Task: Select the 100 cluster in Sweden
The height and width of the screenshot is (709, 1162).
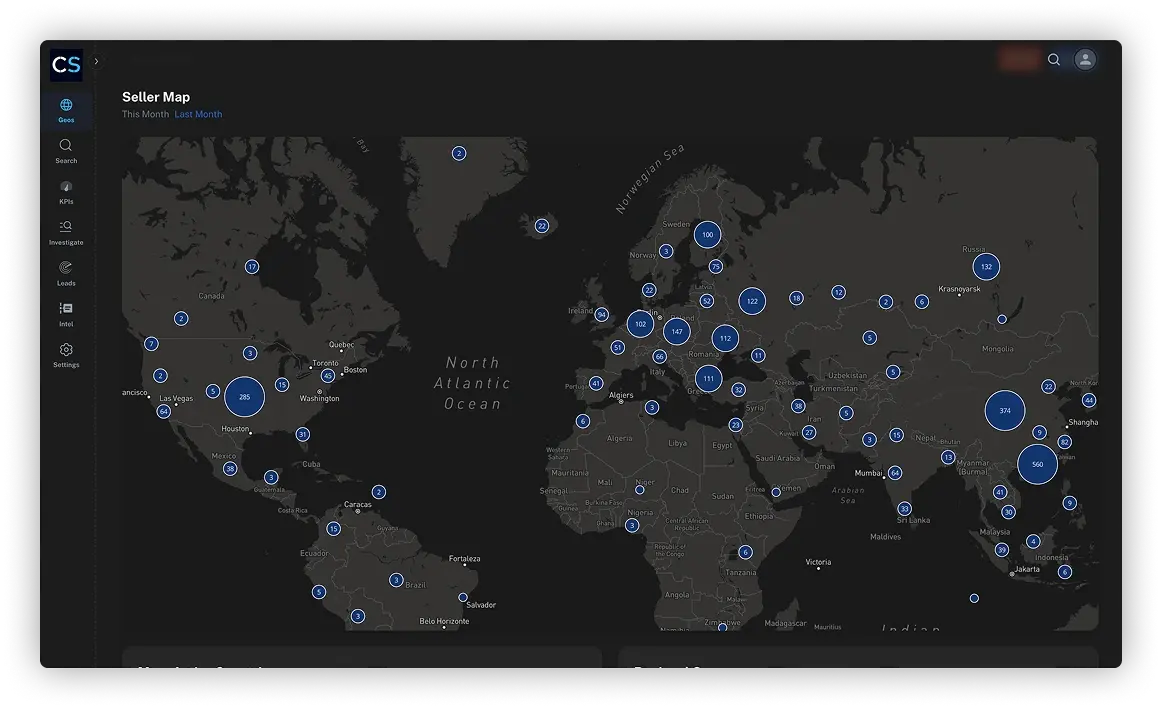Action: pos(708,235)
